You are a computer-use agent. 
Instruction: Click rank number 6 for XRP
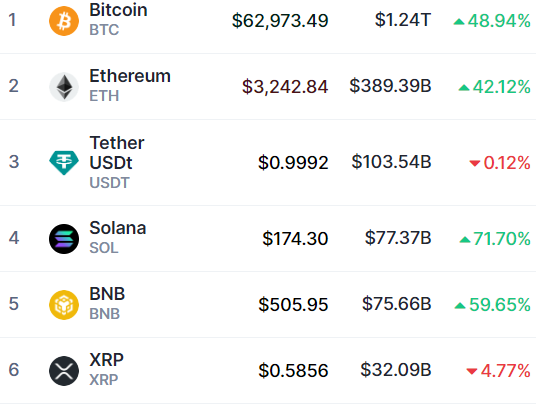[14, 370]
